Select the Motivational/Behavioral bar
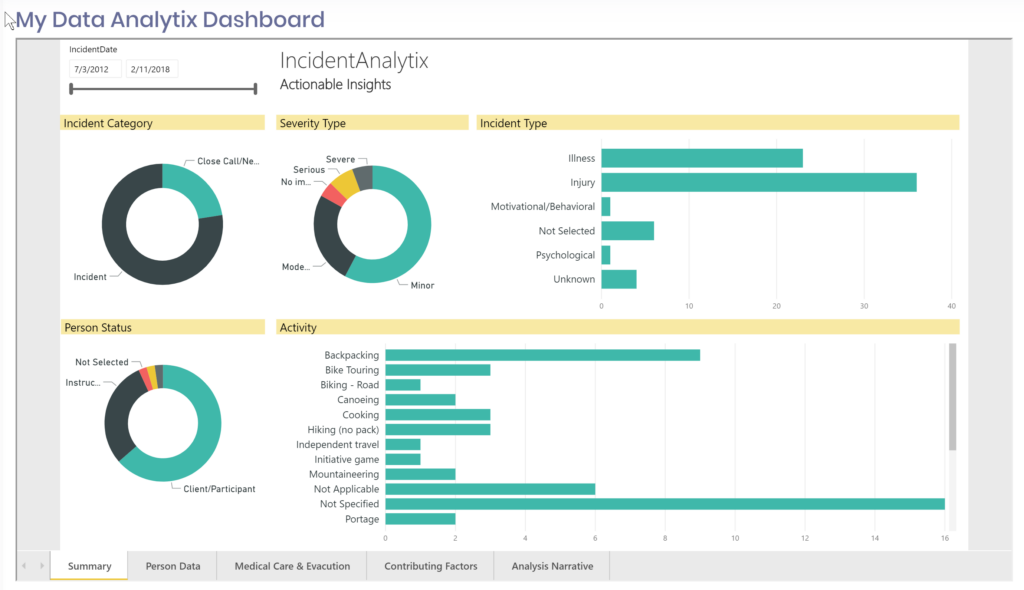This screenshot has width=1024, height=590. point(606,206)
